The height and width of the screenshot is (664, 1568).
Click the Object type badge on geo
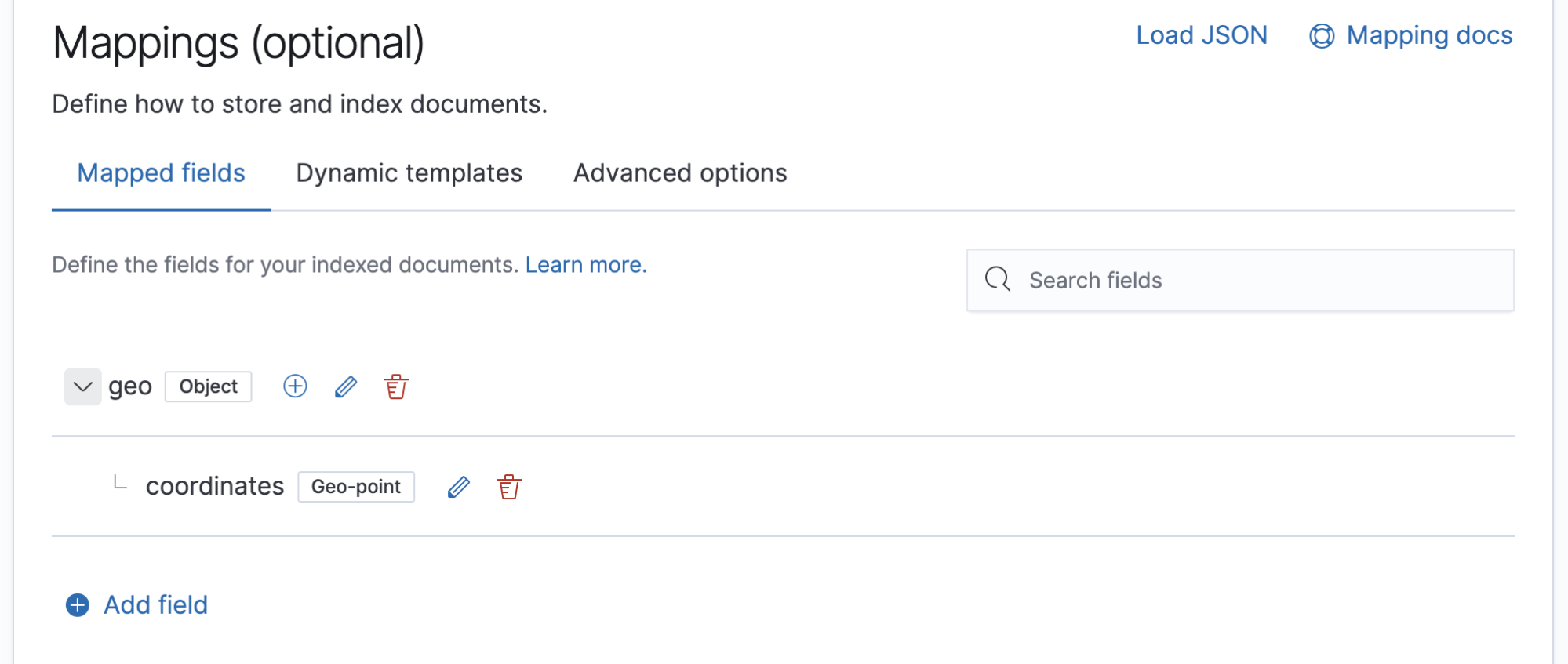pos(208,386)
